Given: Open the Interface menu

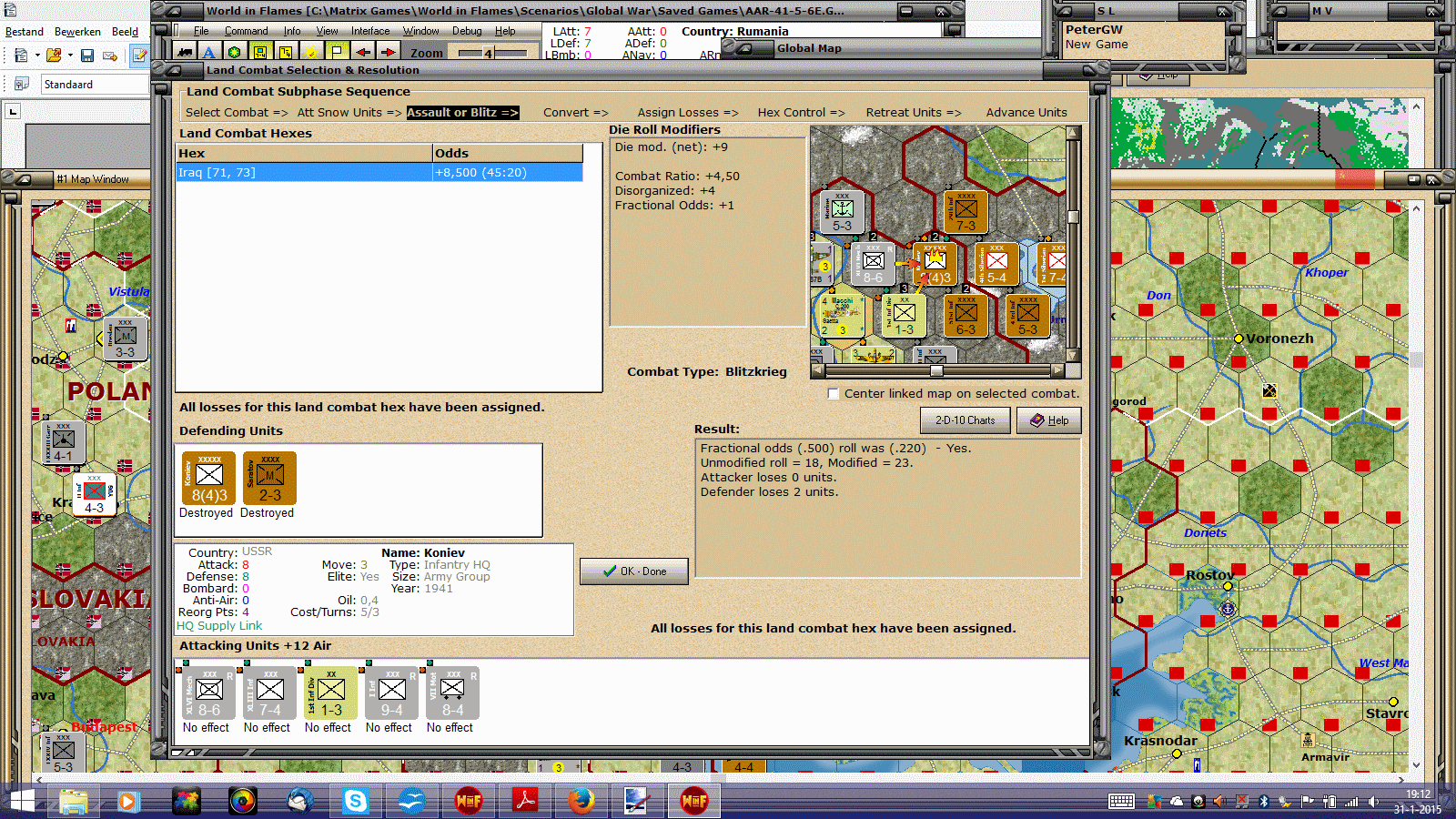Looking at the screenshot, I should [370, 31].
